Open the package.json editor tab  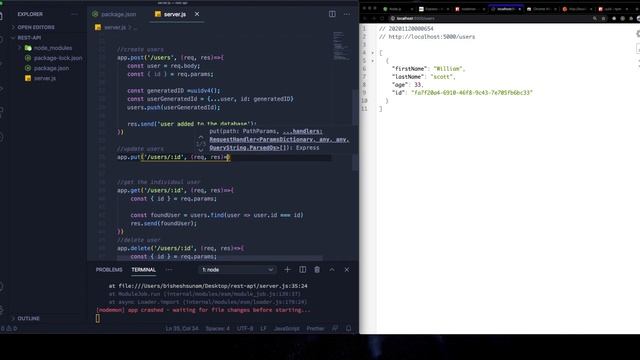point(115,14)
